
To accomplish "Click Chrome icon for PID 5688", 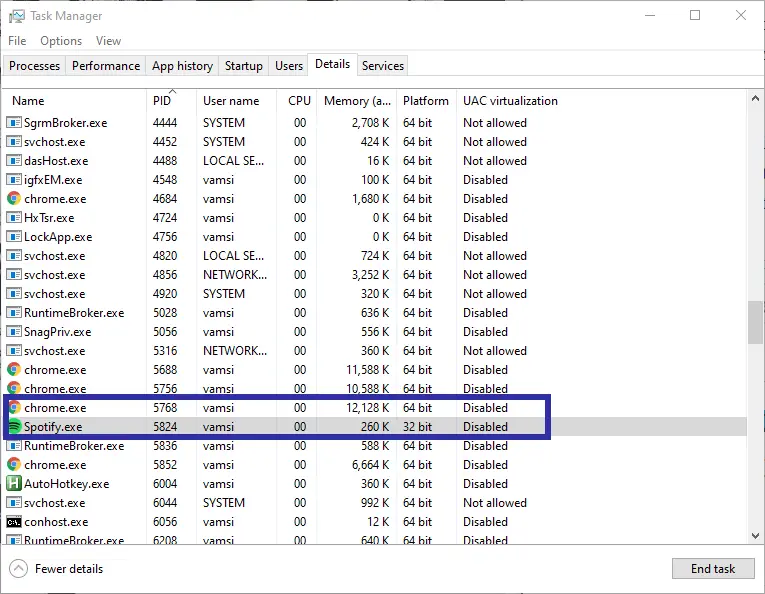I will click(14, 370).
